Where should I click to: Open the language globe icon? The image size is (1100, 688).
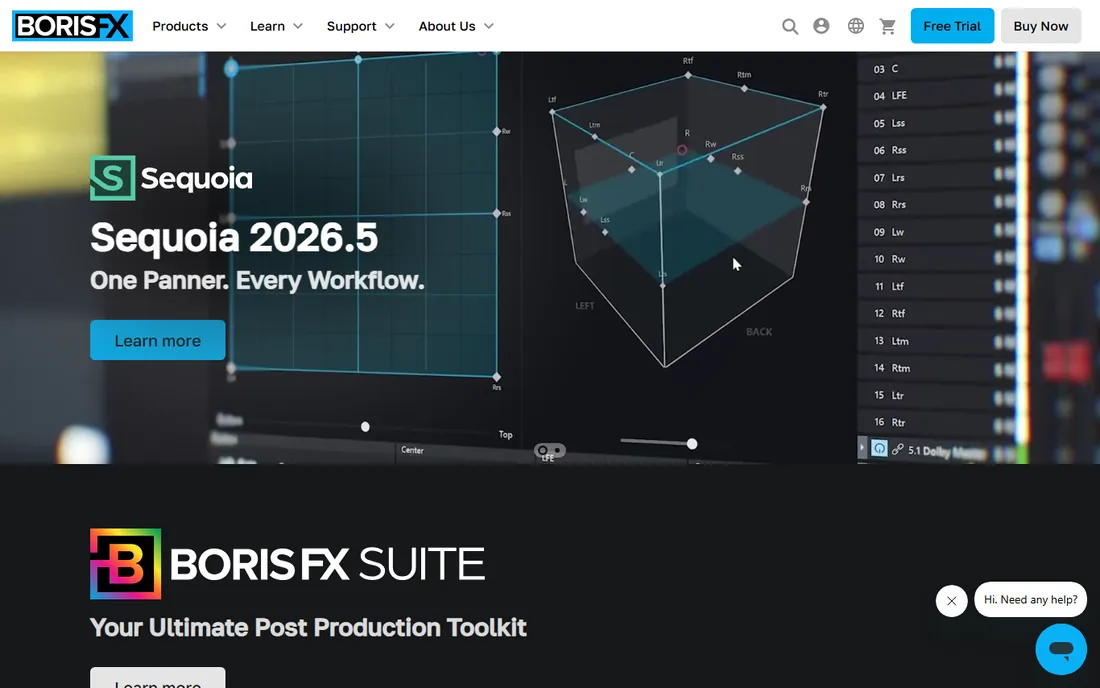[855, 26]
